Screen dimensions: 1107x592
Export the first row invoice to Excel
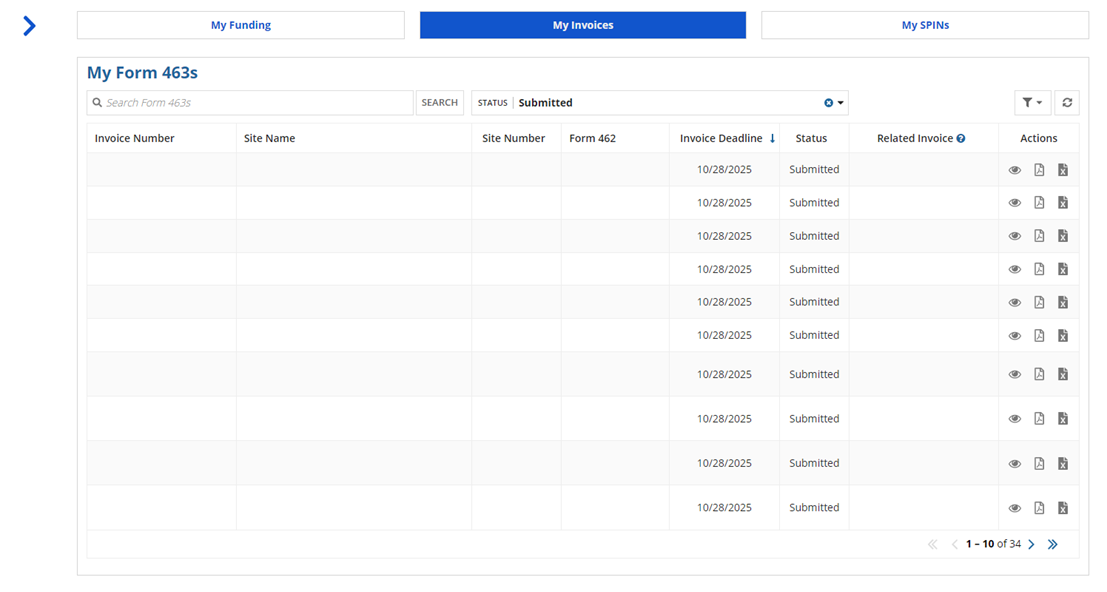(1063, 170)
